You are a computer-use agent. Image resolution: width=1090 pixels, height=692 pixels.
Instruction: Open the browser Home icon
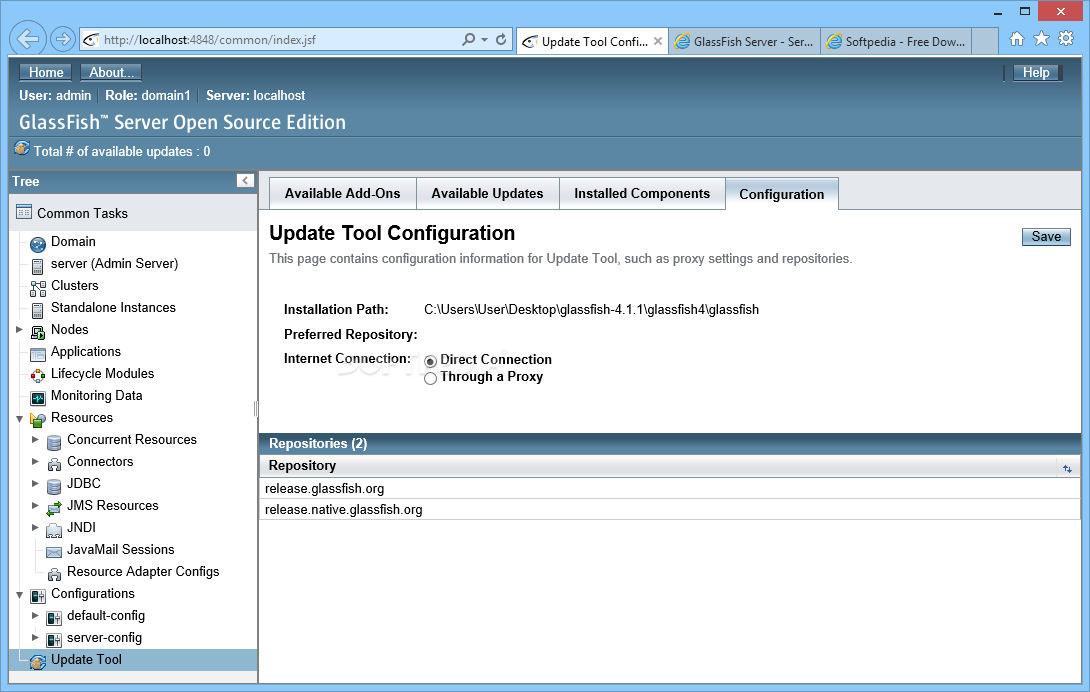[1016, 39]
